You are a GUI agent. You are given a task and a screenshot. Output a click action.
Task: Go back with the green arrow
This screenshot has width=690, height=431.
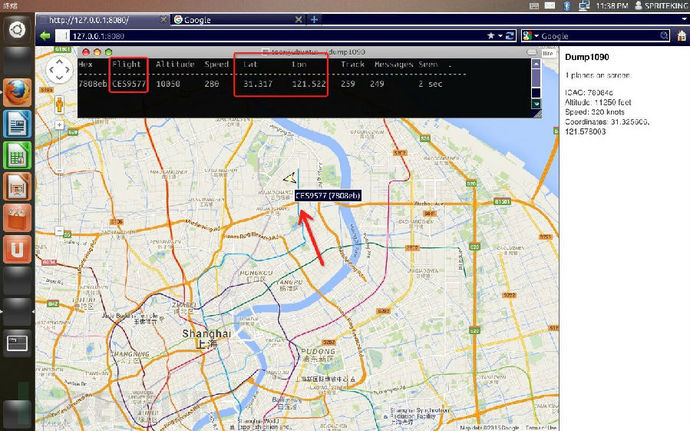click(45, 36)
